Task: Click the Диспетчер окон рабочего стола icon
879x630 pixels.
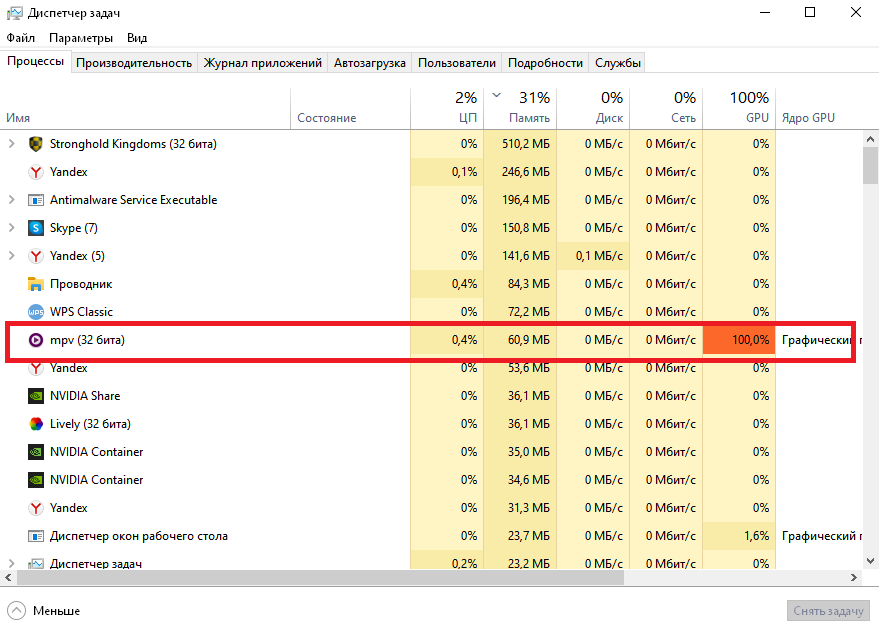Action: click(36, 536)
